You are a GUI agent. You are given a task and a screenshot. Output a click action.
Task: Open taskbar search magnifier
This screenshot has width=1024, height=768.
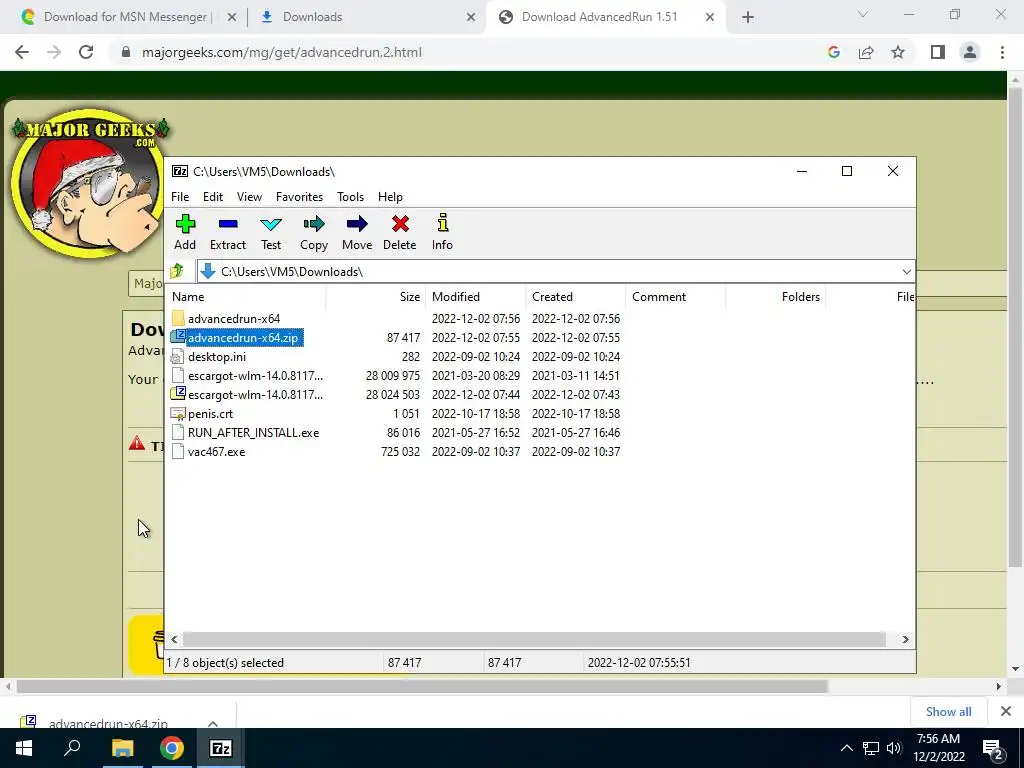coord(72,748)
